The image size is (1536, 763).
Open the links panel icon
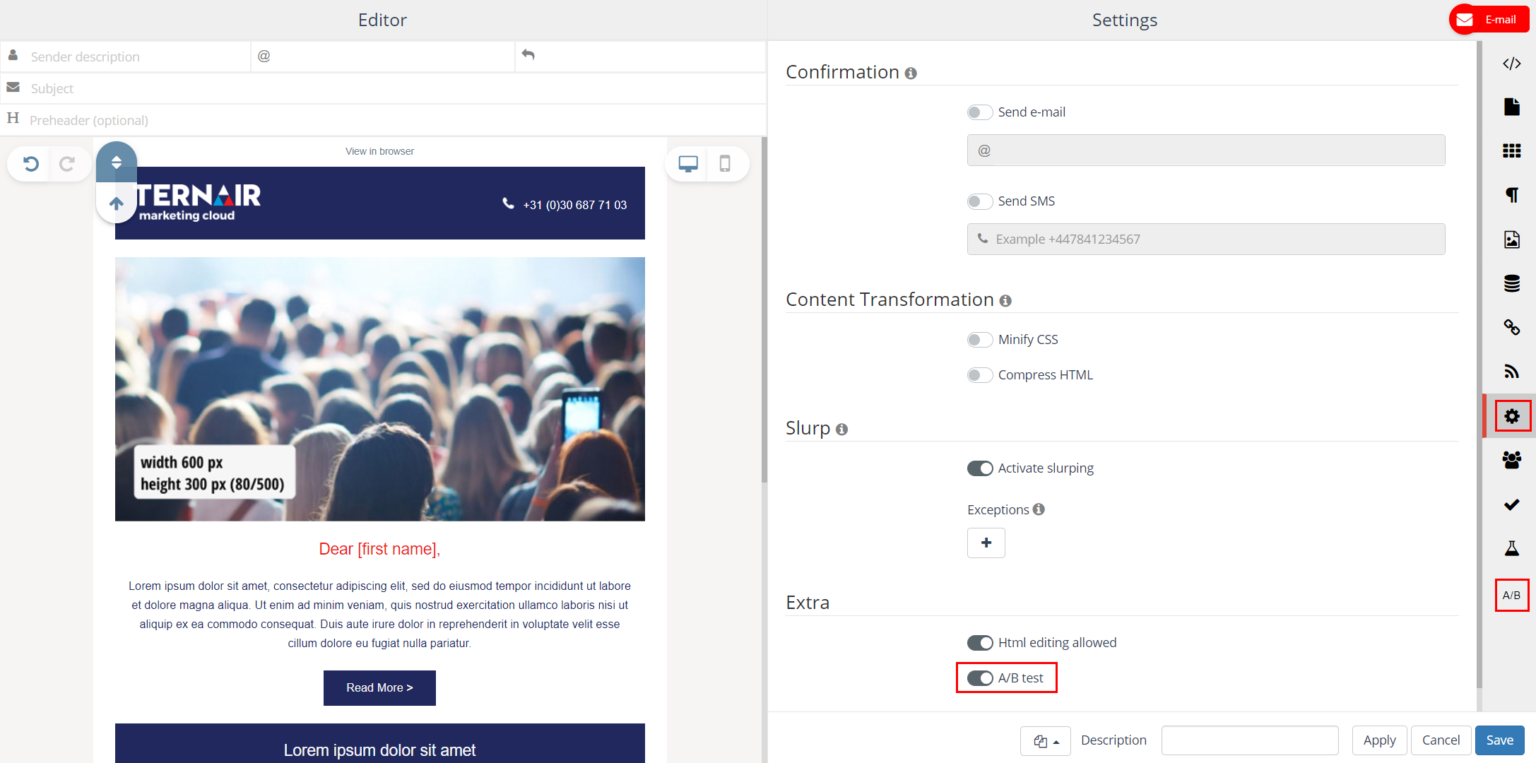1511,327
